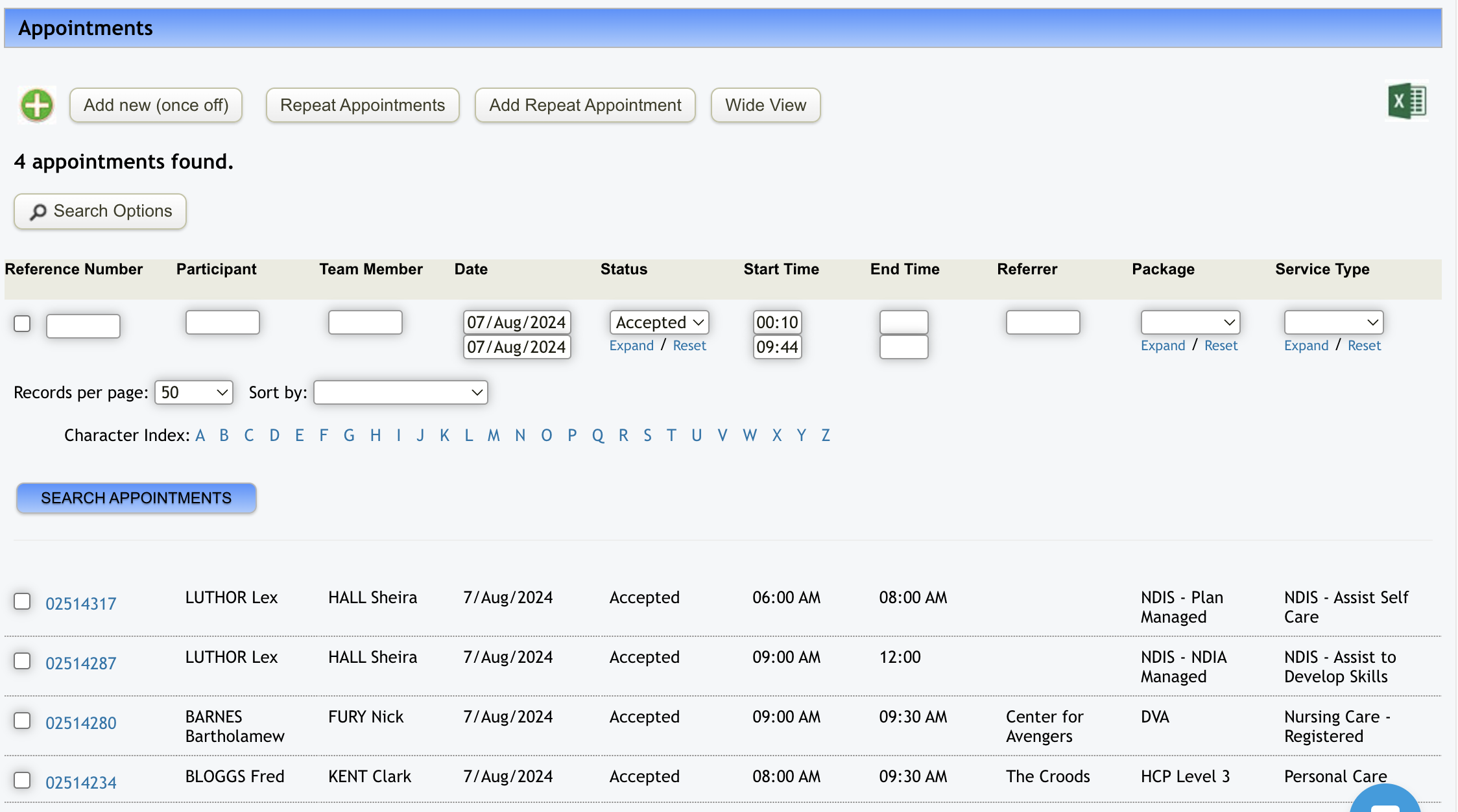
Task: Jump to letter M in Character Index
Action: coord(494,435)
